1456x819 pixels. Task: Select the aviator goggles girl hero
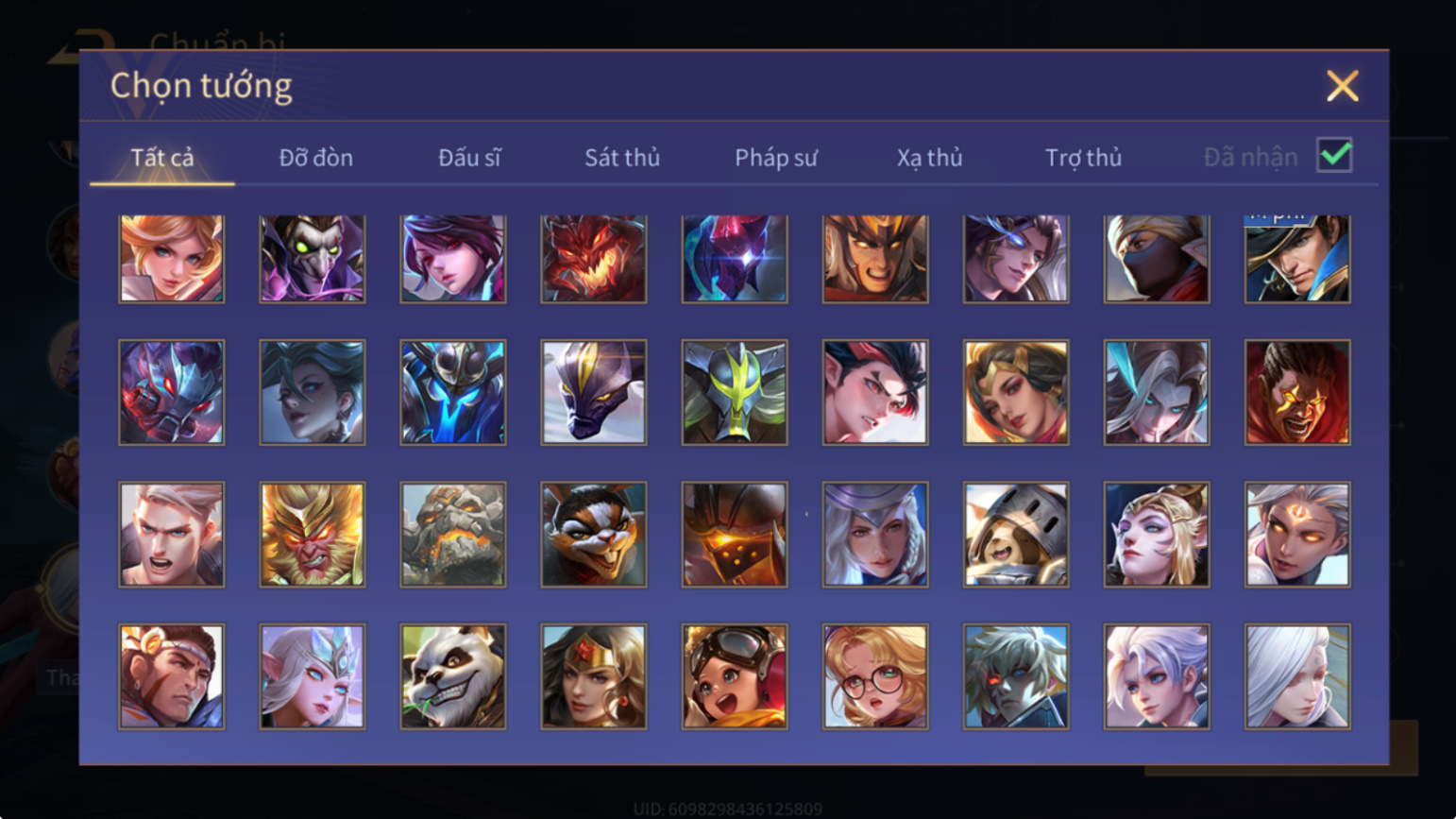(735, 676)
